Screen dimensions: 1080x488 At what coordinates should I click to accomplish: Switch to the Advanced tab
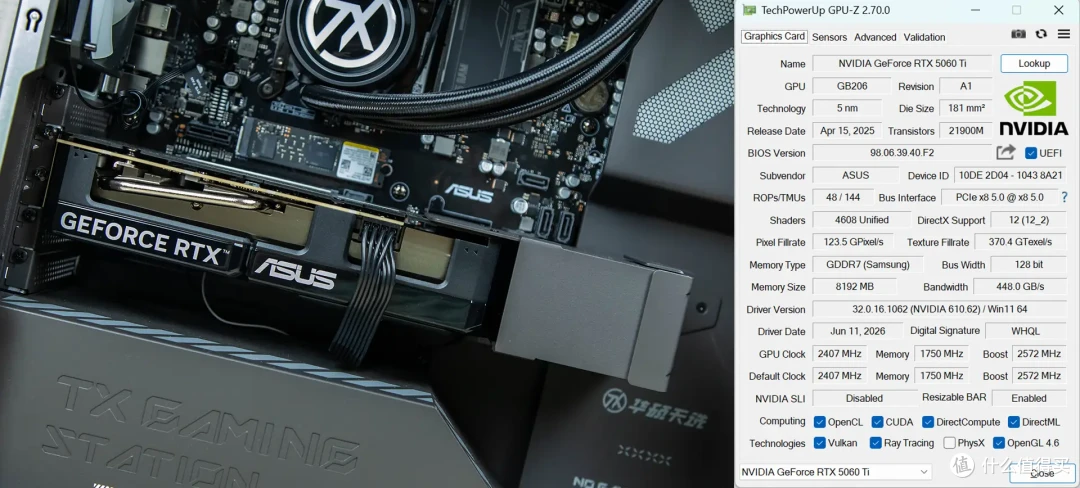click(875, 37)
